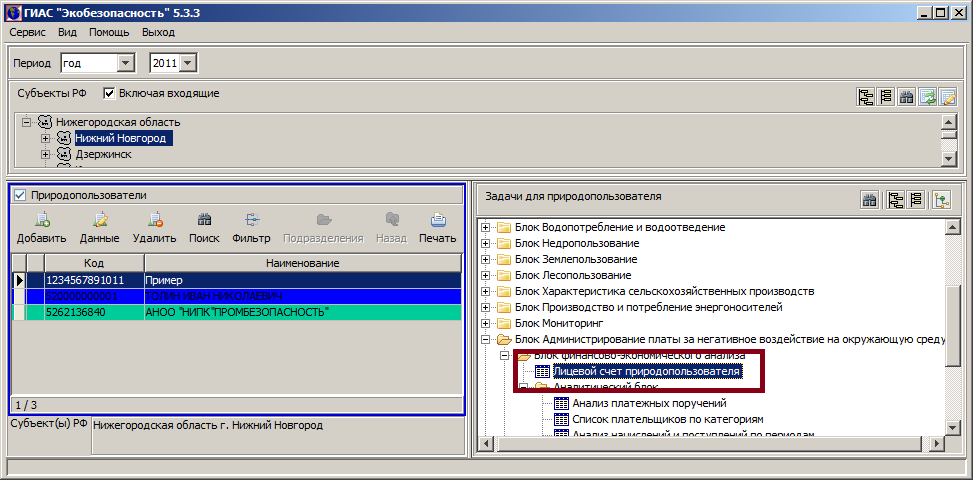The image size is (973, 480).
Task: Click the binoculars icon in Субъекты РФ panel
Action: 907,97
